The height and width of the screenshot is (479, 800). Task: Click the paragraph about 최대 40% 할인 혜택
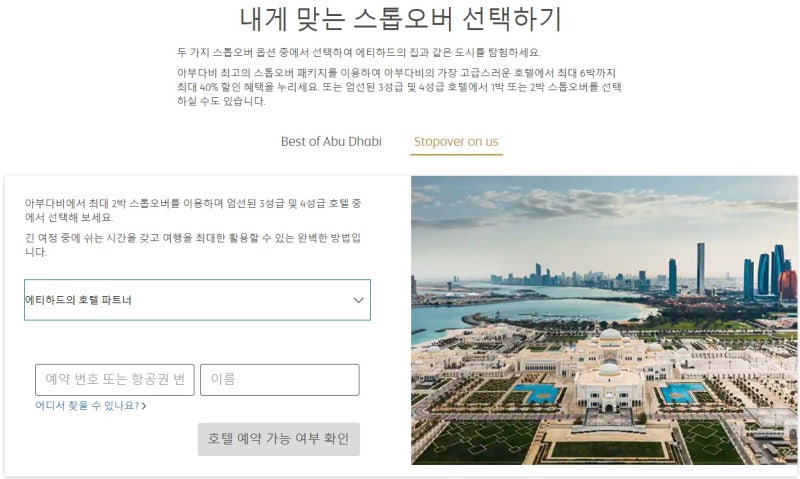tap(399, 87)
